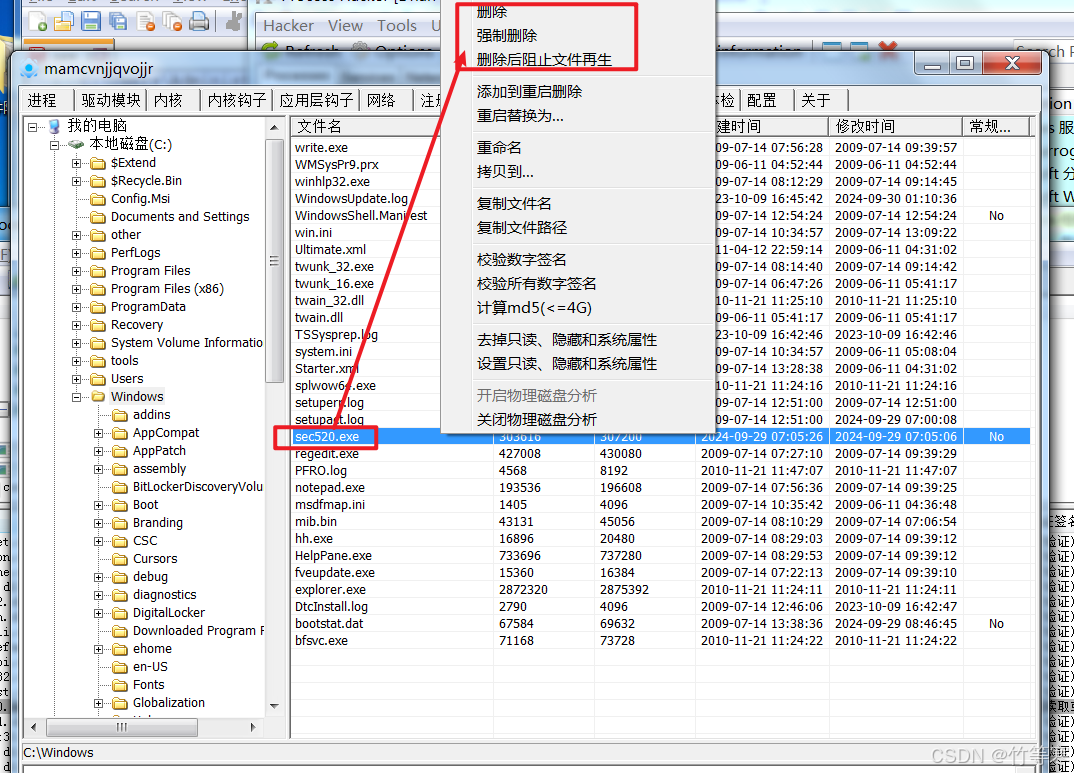This screenshot has width=1074, height=773.
Task: Expand the ProgramData folder node
Action: pyautogui.click(x=77, y=307)
